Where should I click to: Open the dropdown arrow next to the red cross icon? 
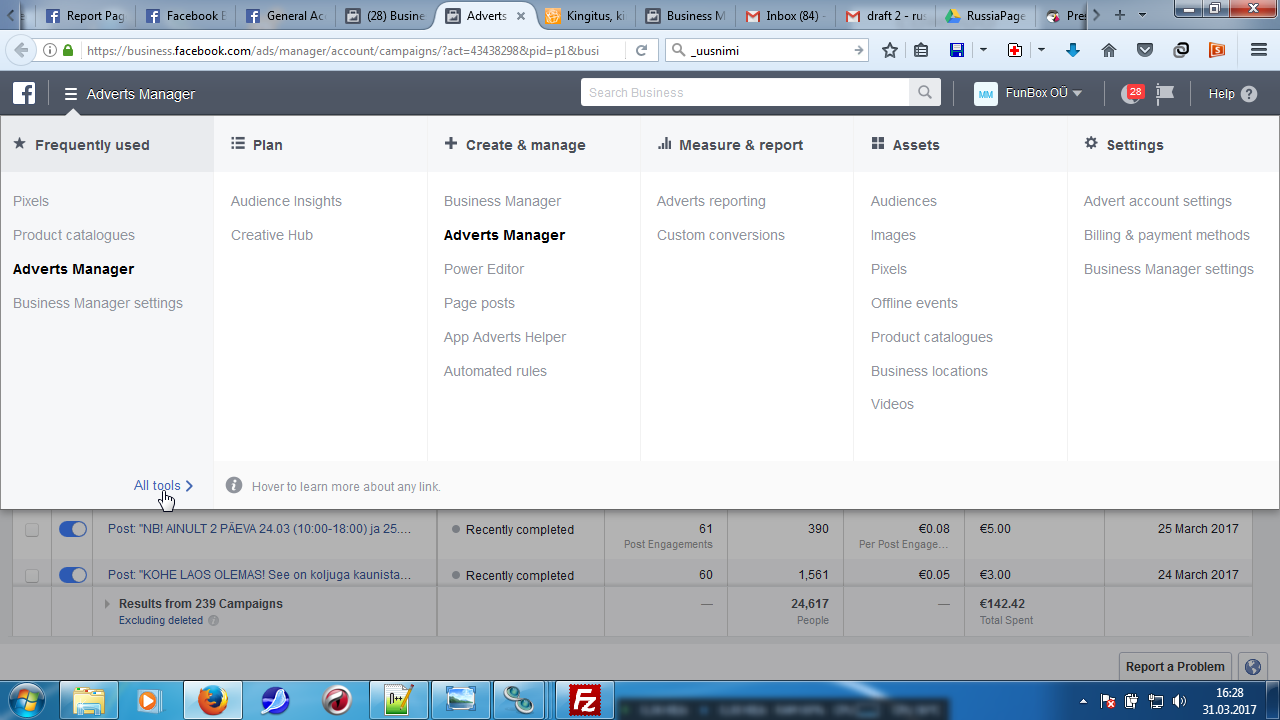point(1041,50)
